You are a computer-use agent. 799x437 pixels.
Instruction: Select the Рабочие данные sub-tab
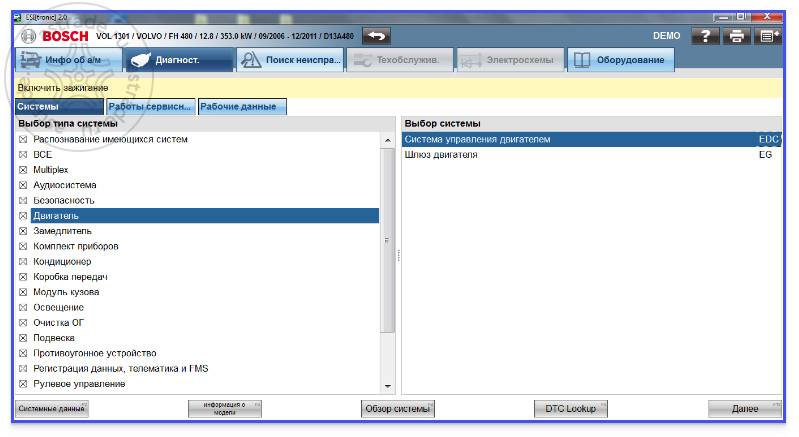(x=242, y=106)
